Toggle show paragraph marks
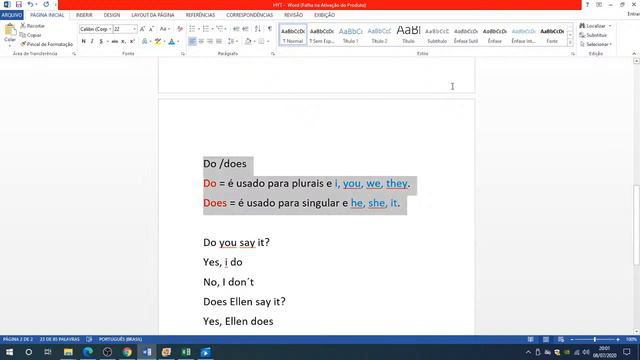Screen dimensions: 640x360 coord(270,29)
